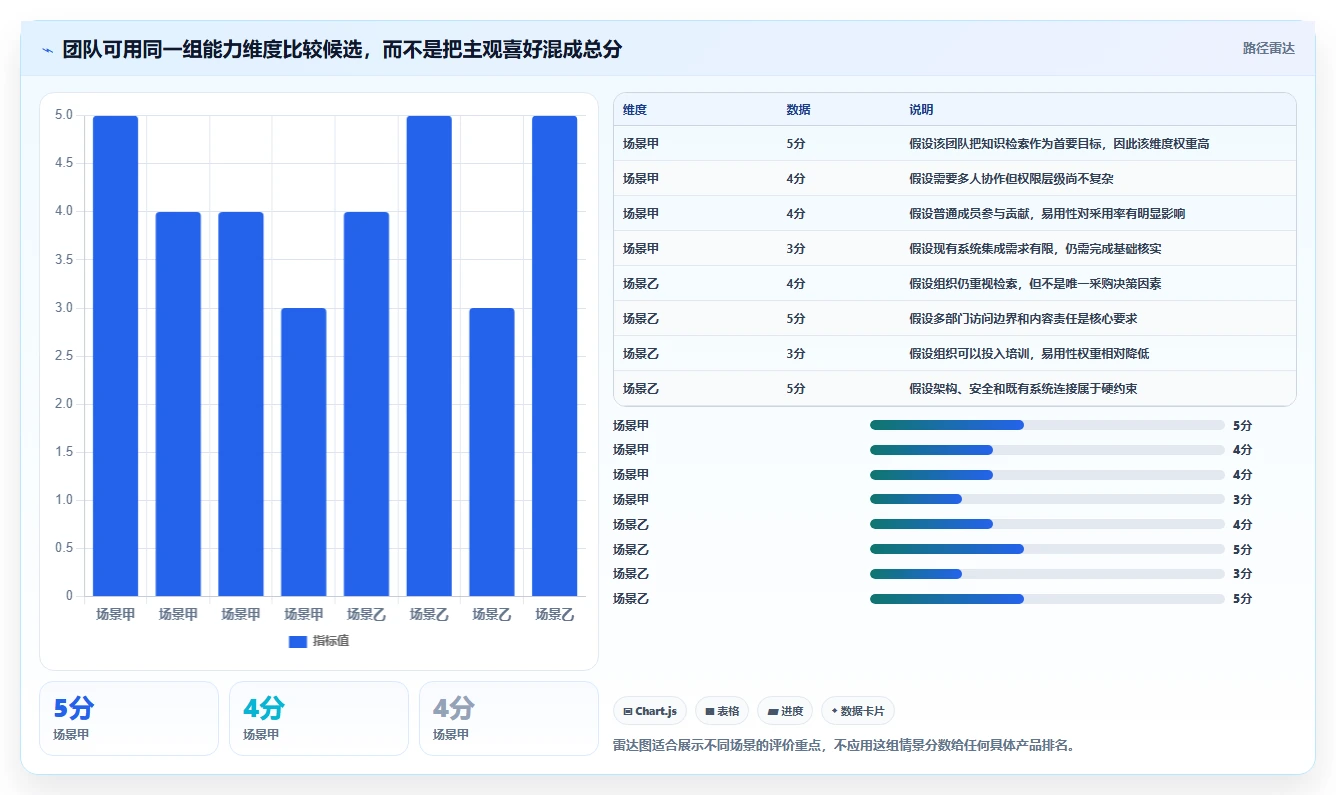
Task: Click the 进度 chip's bar icon
Action: coord(772,711)
